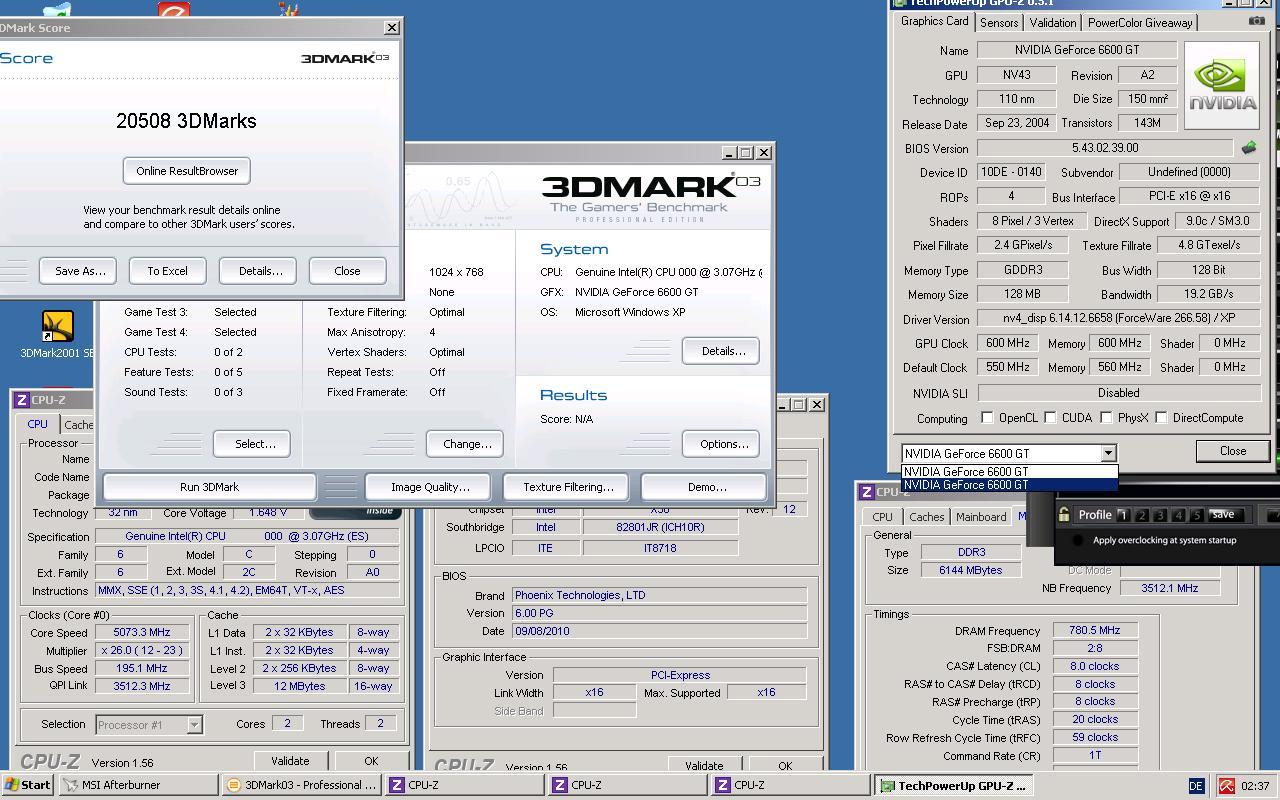Click the Demo... button in 3DMark03

coord(706,487)
